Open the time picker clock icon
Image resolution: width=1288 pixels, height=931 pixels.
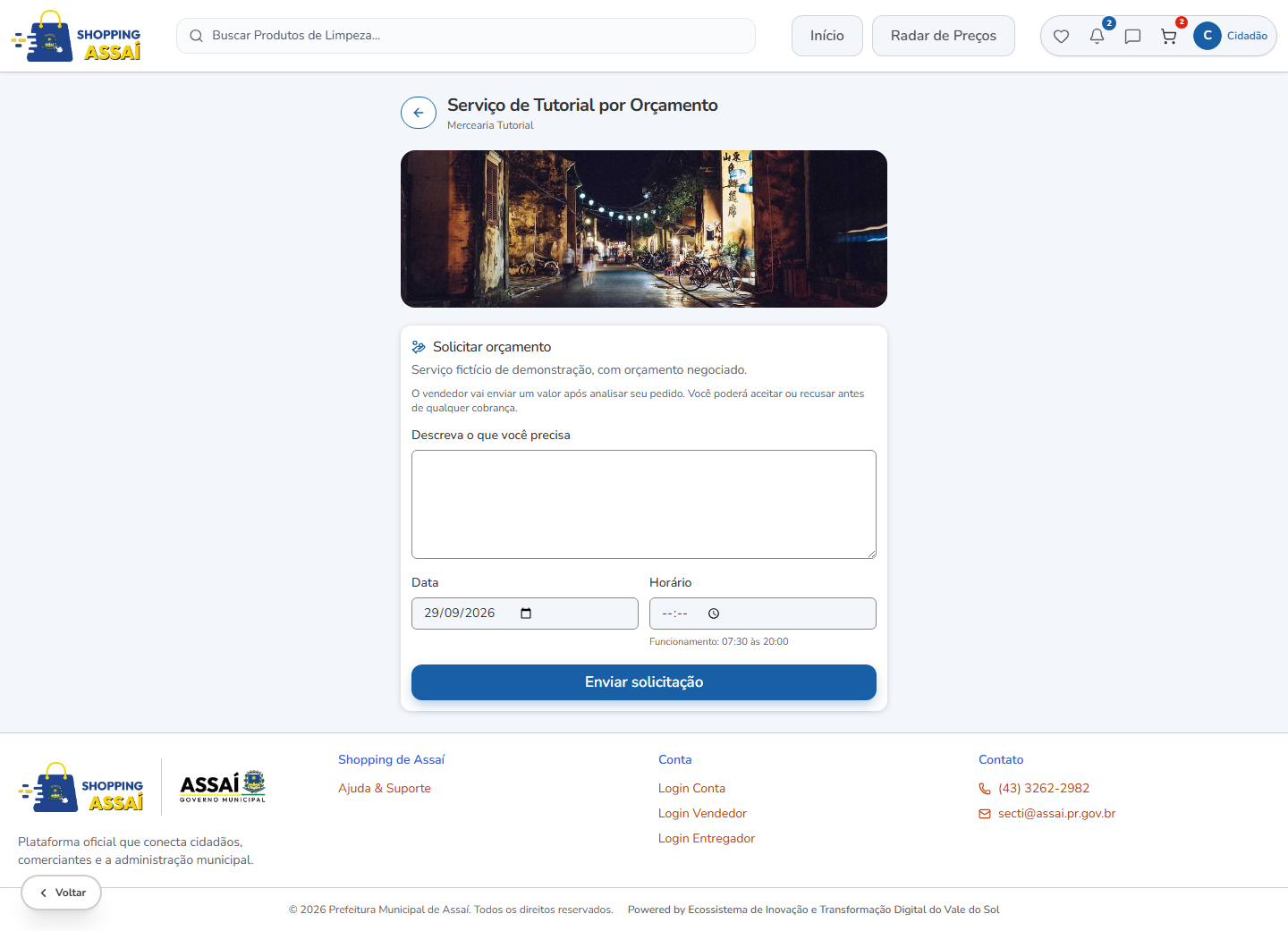click(714, 614)
